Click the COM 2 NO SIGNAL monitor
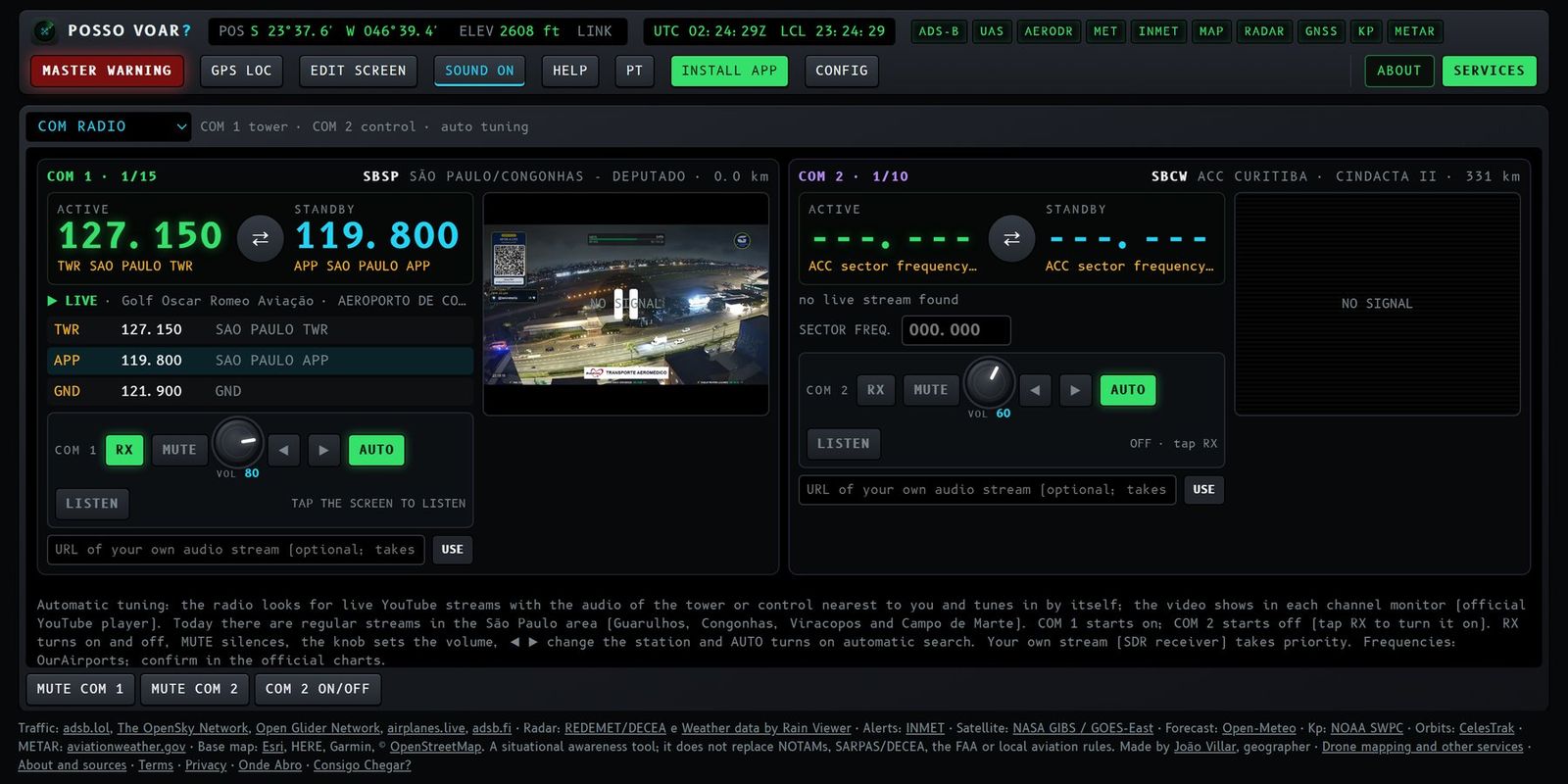The height and width of the screenshot is (784, 1568). (x=1377, y=304)
